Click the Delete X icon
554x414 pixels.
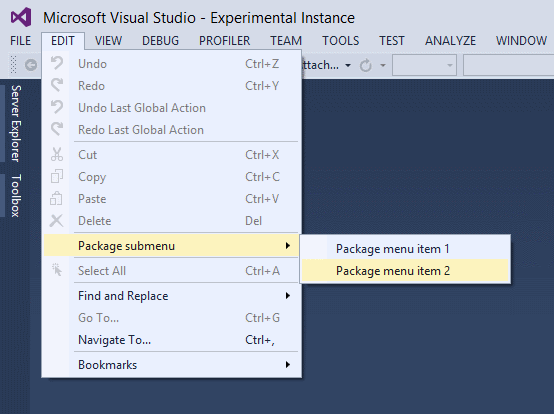click(x=57, y=220)
